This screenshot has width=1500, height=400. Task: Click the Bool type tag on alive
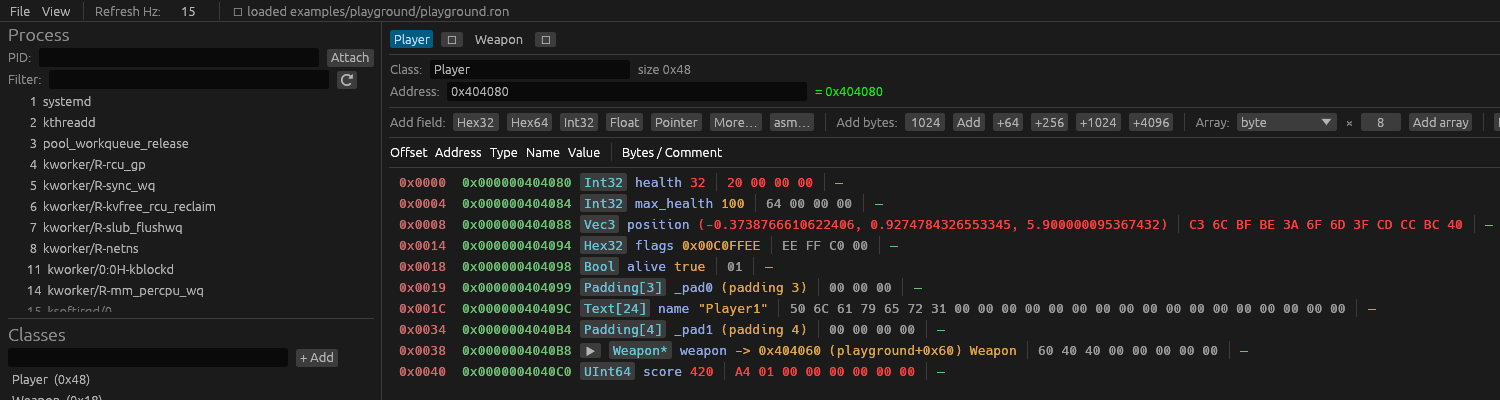click(600, 267)
